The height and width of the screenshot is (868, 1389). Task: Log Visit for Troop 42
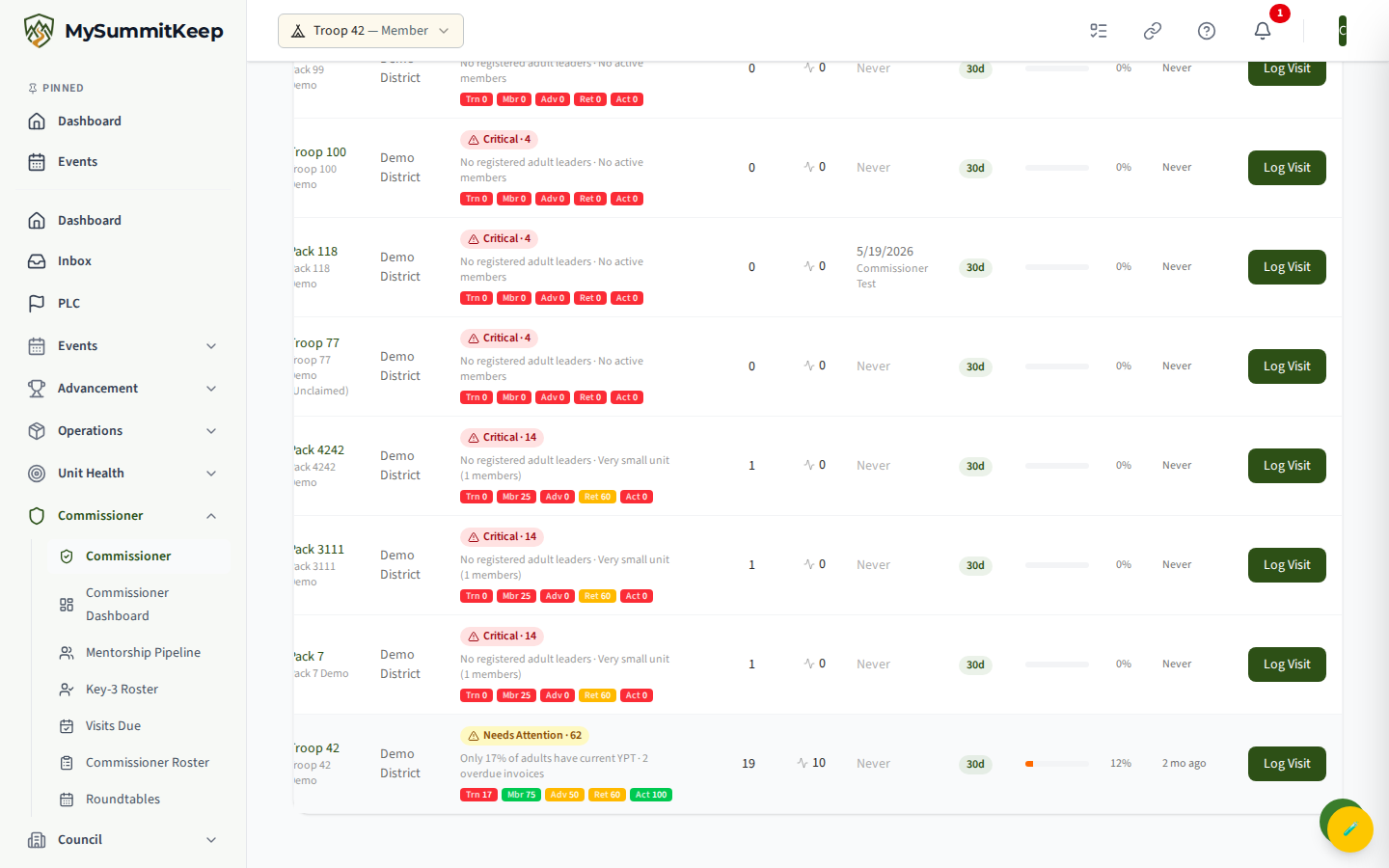tap(1287, 764)
